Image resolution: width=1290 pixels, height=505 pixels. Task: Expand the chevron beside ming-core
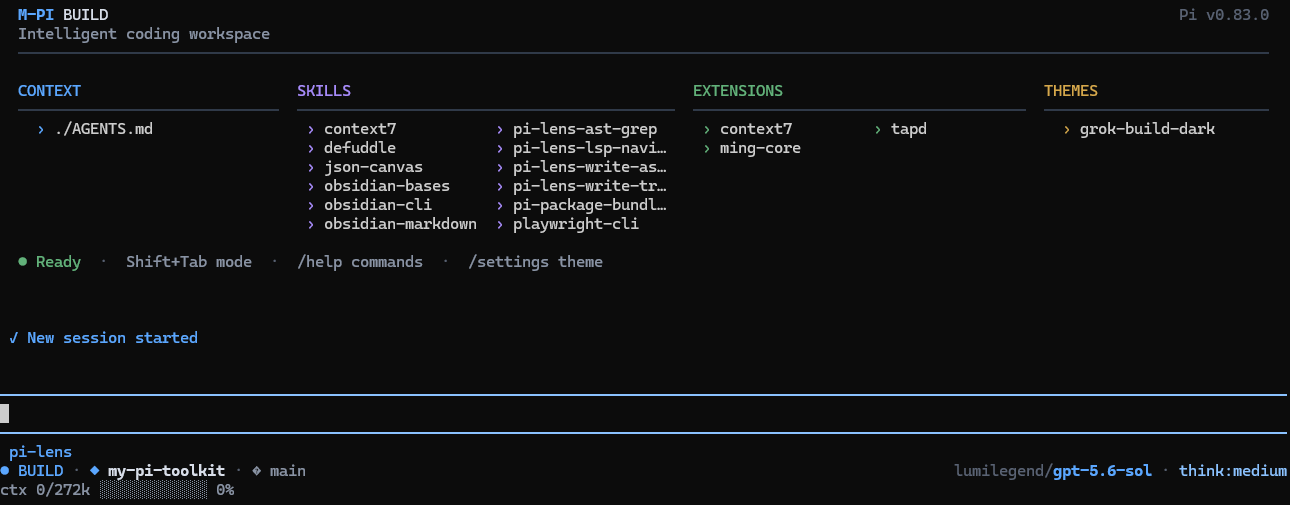pyautogui.click(x=707, y=148)
